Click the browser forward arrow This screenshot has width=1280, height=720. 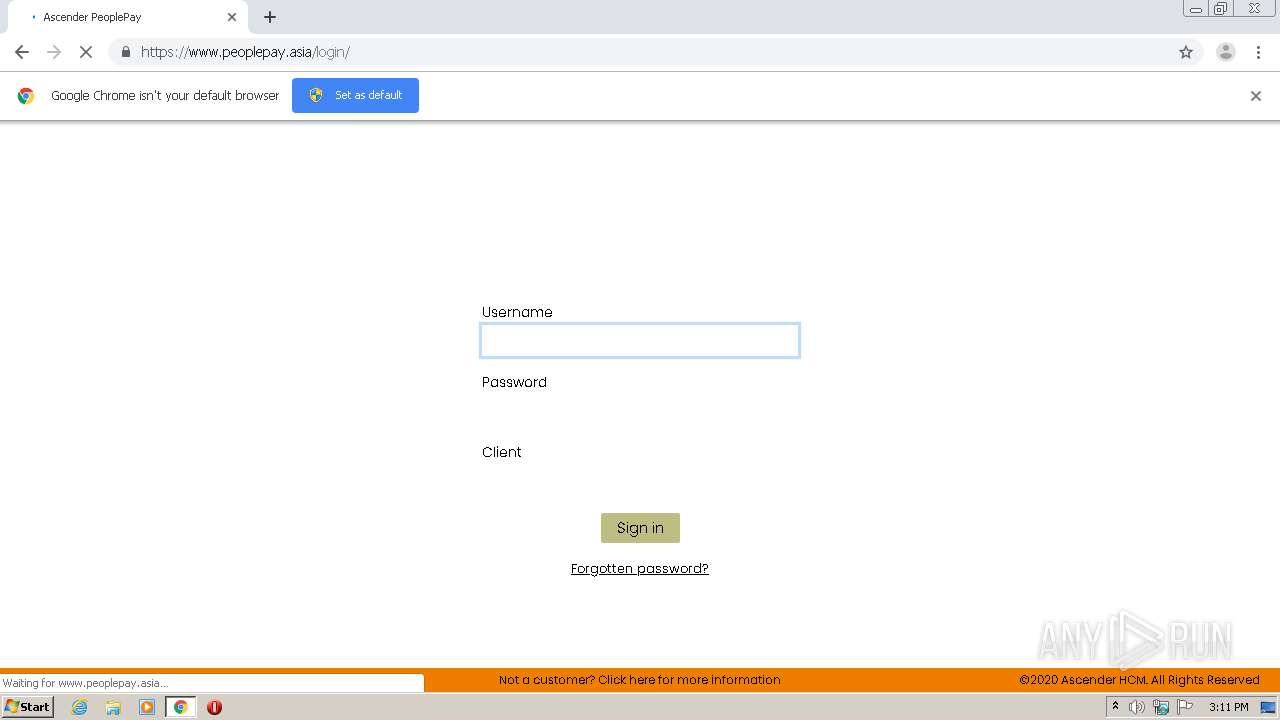(54, 52)
